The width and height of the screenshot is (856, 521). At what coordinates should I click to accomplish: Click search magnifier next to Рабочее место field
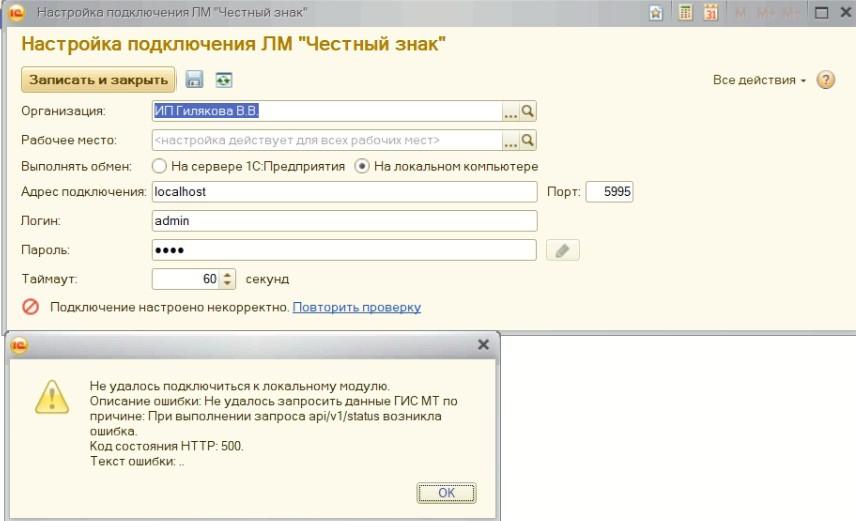[x=528, y=140]
